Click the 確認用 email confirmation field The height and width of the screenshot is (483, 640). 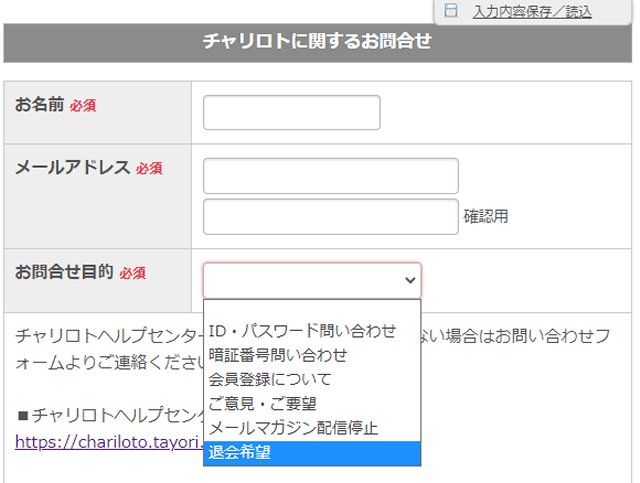(x=331, y=217)
